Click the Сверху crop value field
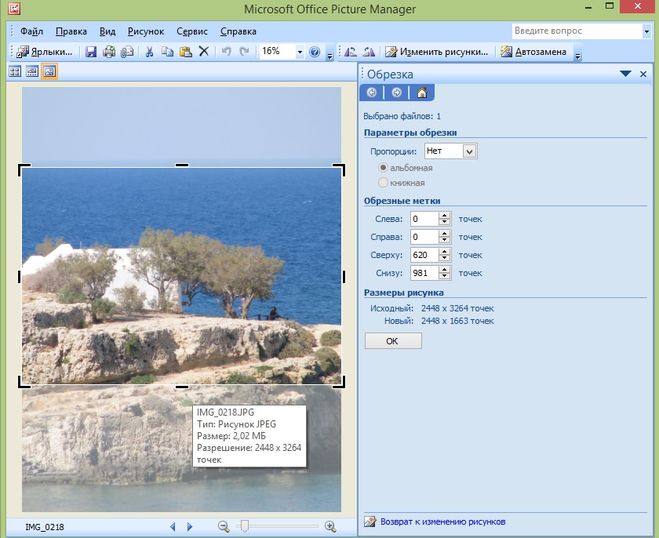This screenshot has width=659, height=538. 425,255
